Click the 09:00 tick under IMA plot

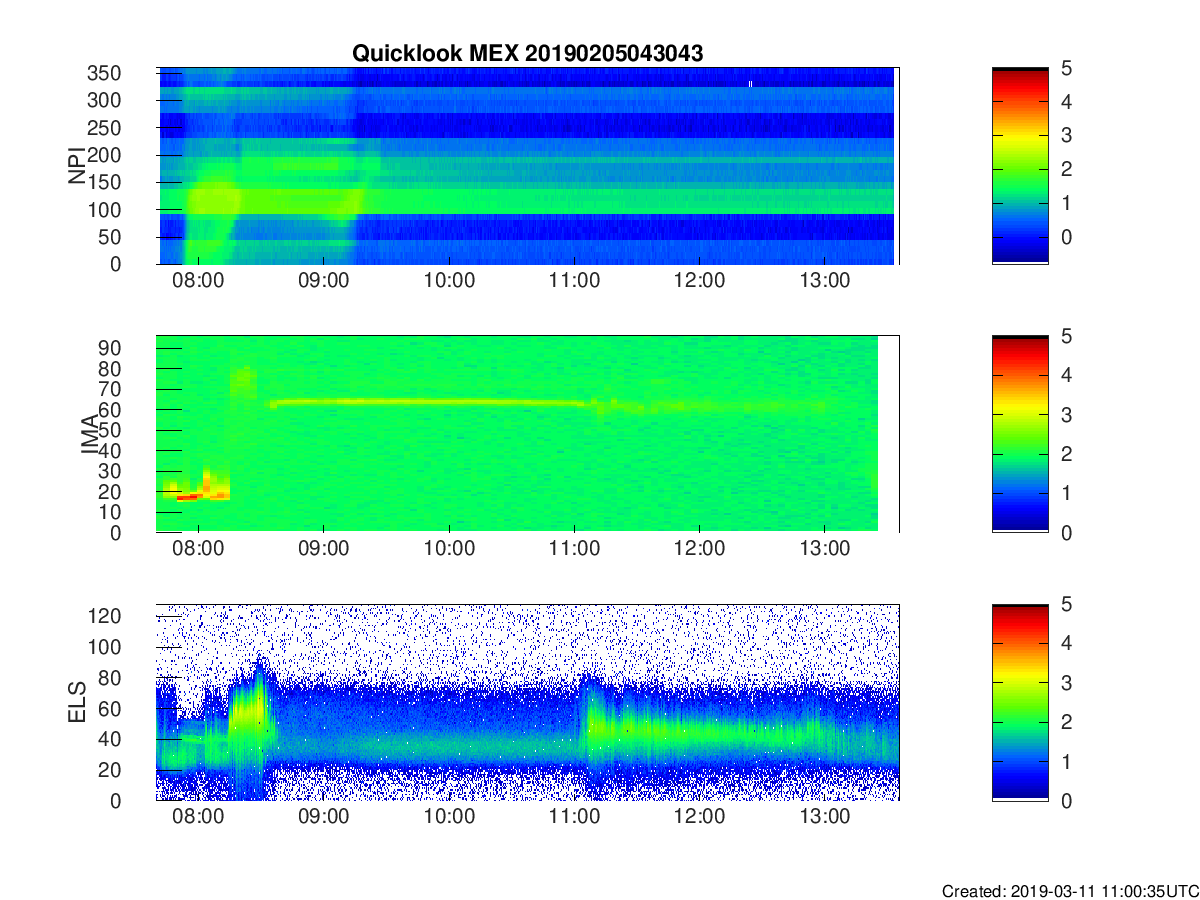(x=324, y=549)
